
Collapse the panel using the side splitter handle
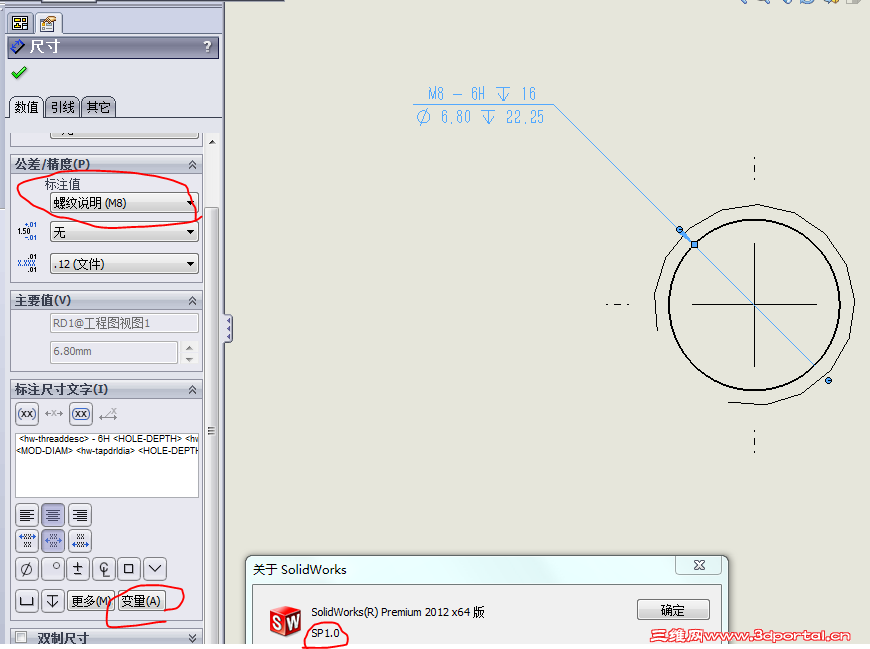[x=228, y=328]
